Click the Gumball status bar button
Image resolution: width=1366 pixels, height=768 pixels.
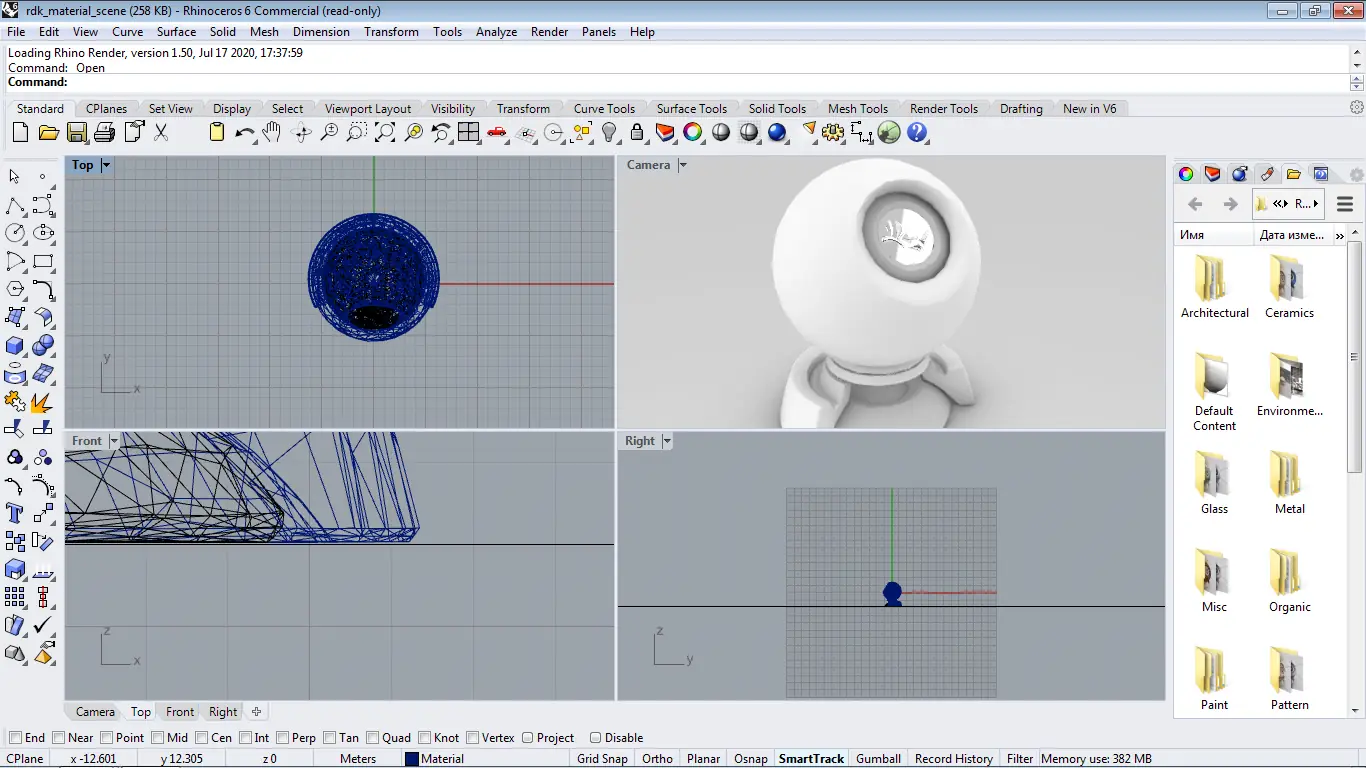pyautogui.click(x=878, y=759)
